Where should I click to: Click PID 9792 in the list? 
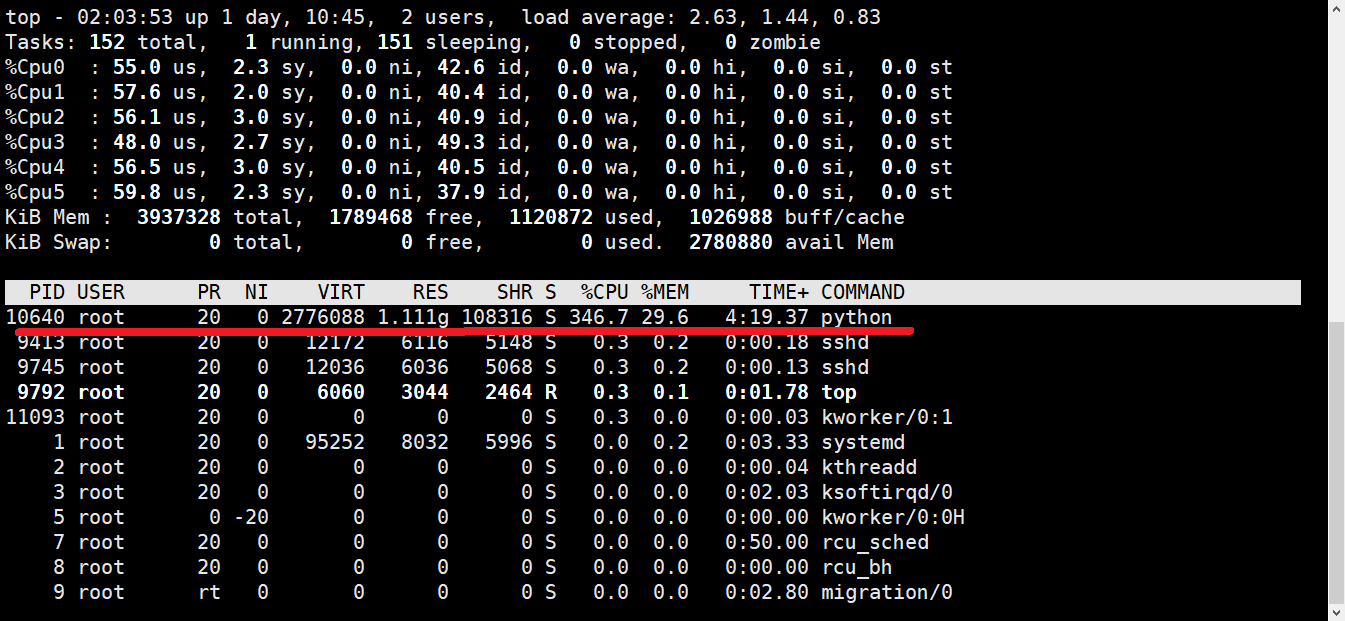[x=41, y=392]
